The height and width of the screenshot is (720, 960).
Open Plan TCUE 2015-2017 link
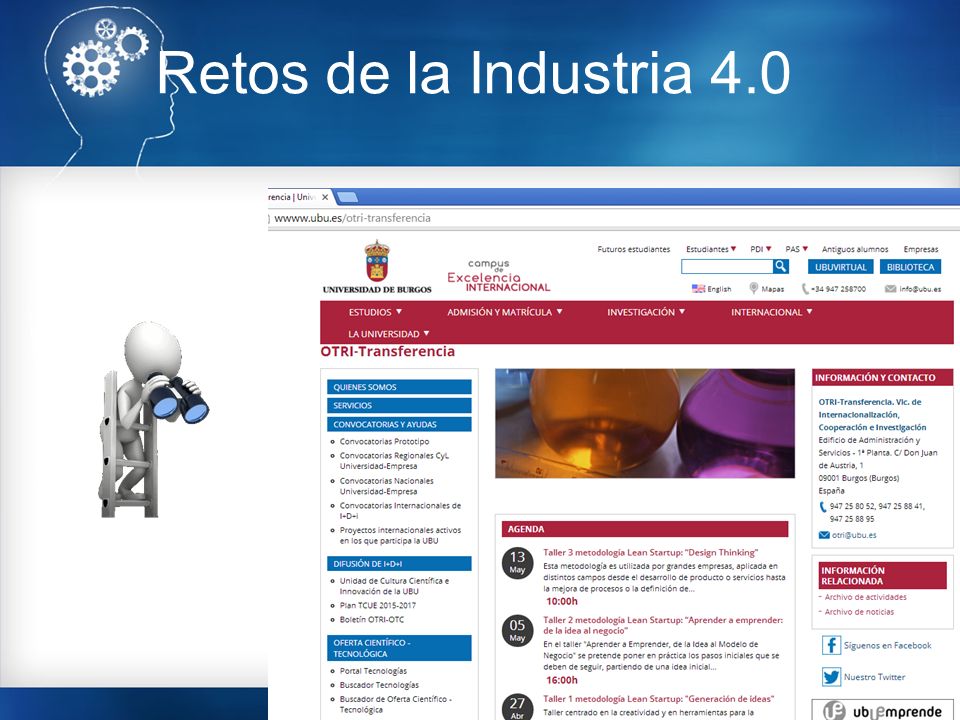[378, 605]
